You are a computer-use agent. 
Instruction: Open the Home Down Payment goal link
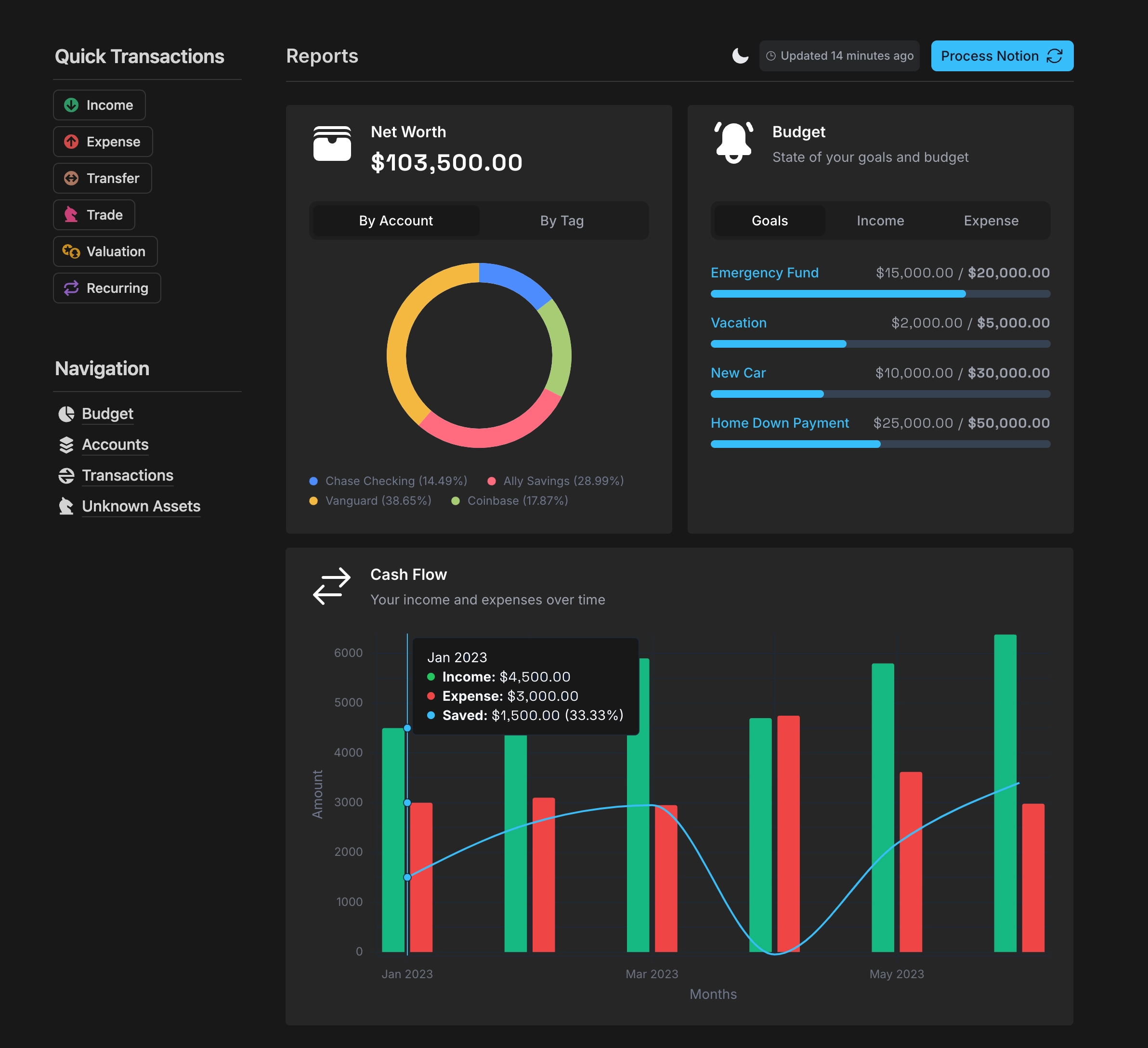tap(779, 422)
